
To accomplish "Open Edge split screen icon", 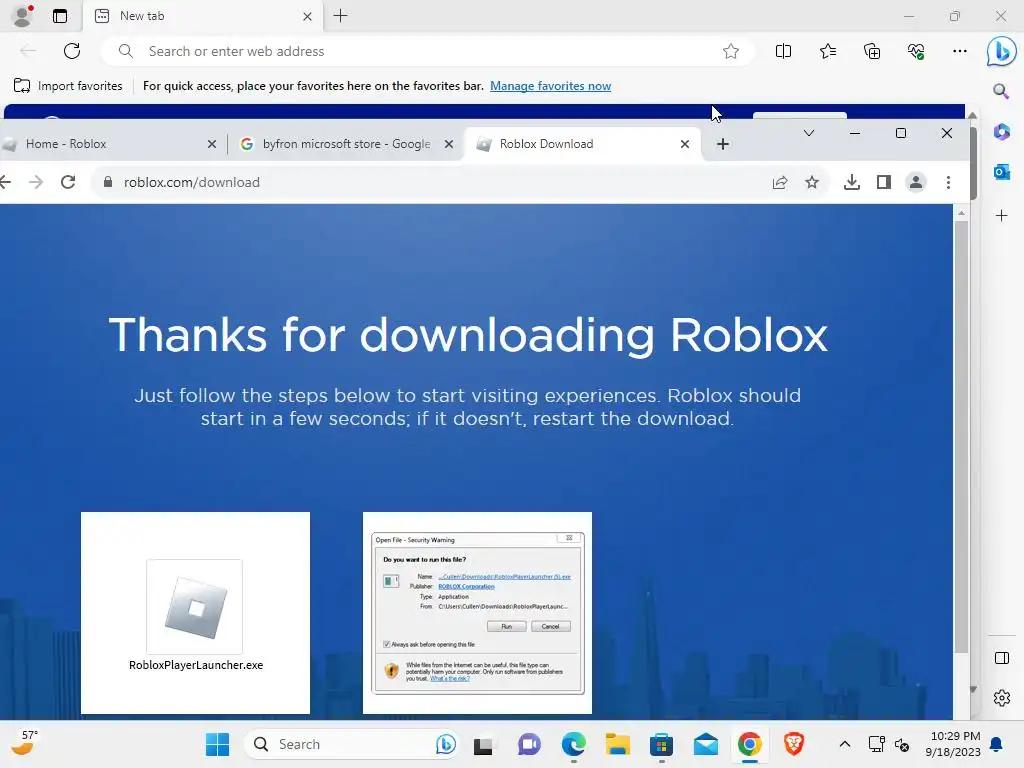I will click(783, 51).
